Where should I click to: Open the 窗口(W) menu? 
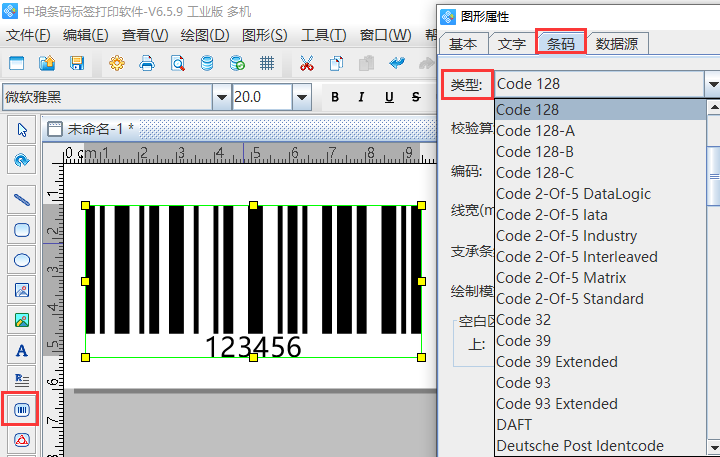pyautogui.click(x=386, y=35)
